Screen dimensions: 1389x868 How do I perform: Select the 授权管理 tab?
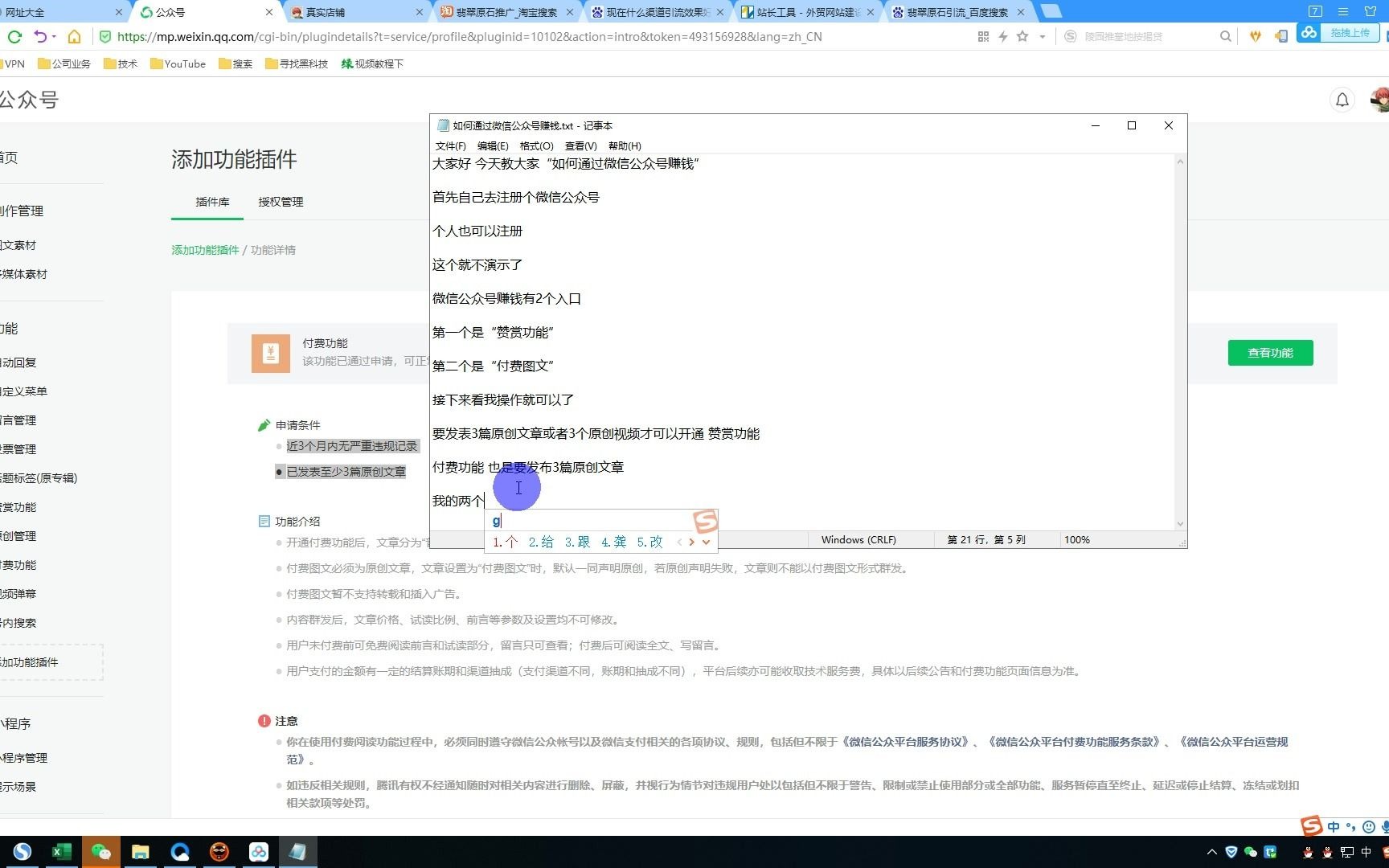(x=281, y=202)
